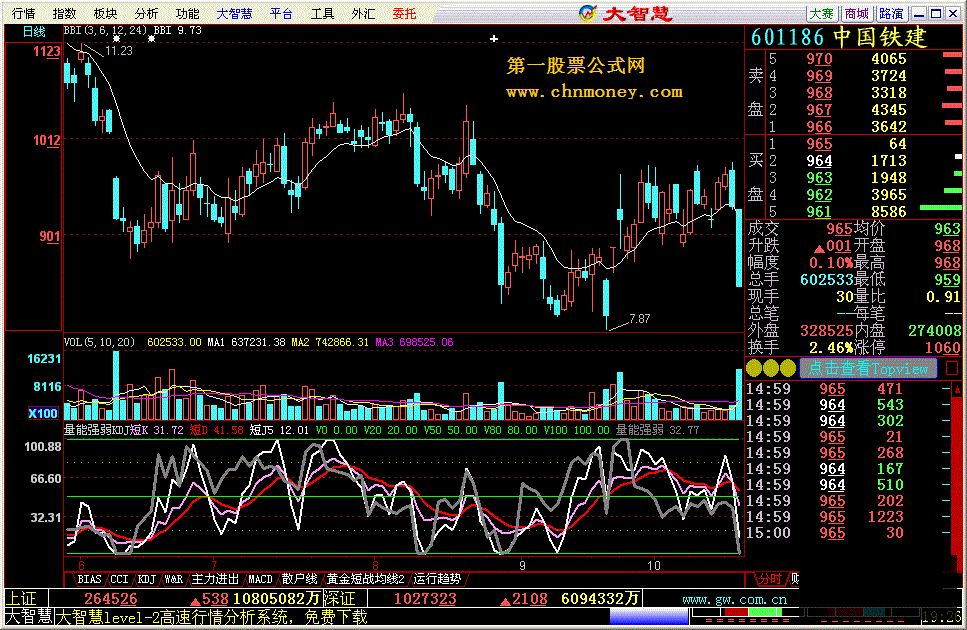The width and height of the screenshot is (967, 630).
Task: Switch to the BIAS indicator tab
Action: pos(89,579)
